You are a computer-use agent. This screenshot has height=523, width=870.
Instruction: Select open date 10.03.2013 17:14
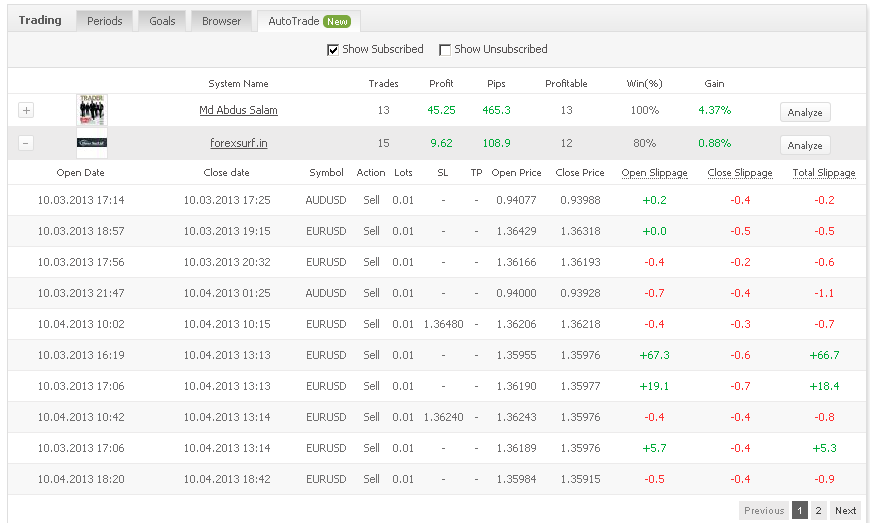coord(81,200)
